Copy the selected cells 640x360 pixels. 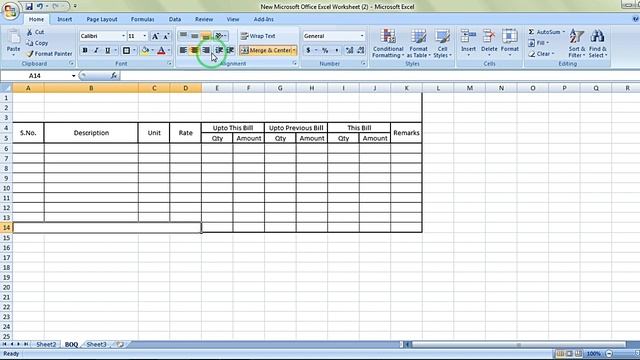click(37, 43)
